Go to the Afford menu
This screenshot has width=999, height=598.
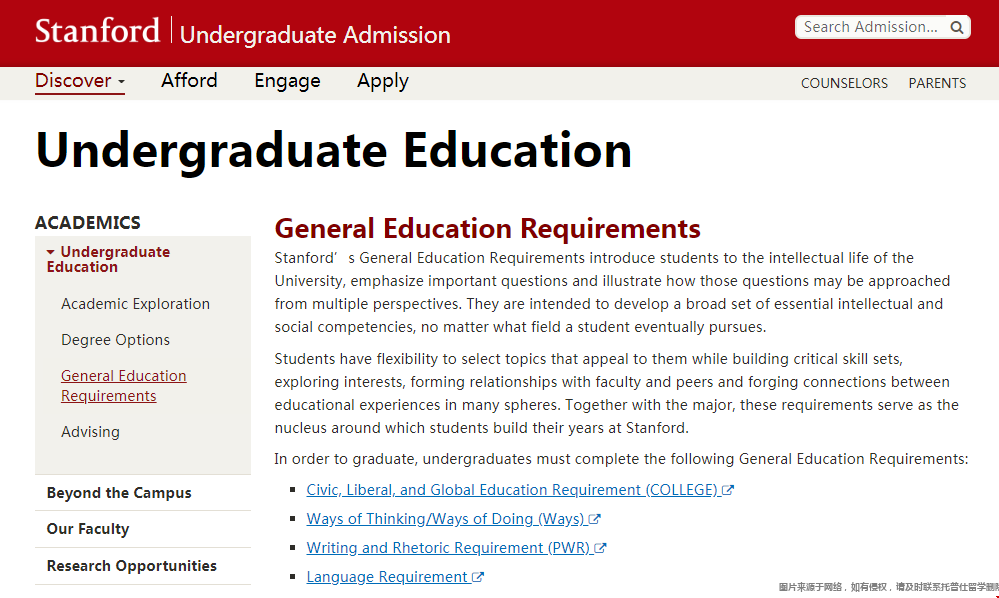coord(189,81)
